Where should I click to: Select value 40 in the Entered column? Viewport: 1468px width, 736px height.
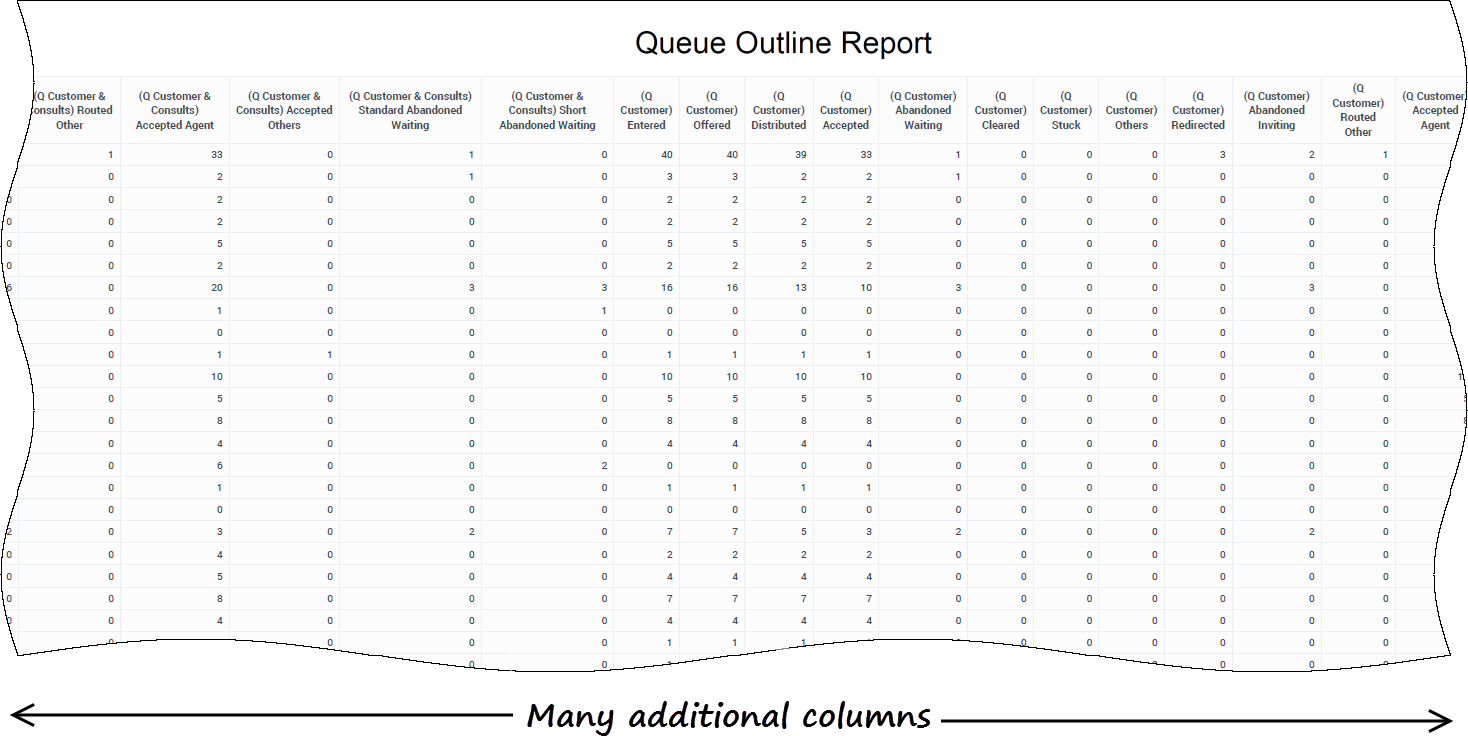pyautogui.click(x=667, y=155)
